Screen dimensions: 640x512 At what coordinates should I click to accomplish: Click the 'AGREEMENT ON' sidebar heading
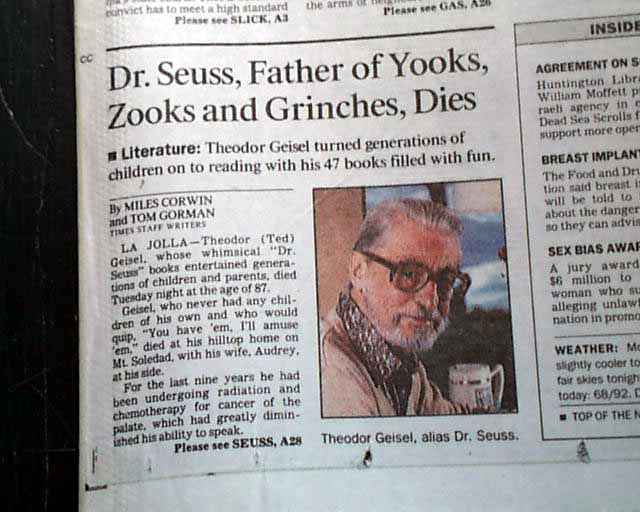[588, 65]
